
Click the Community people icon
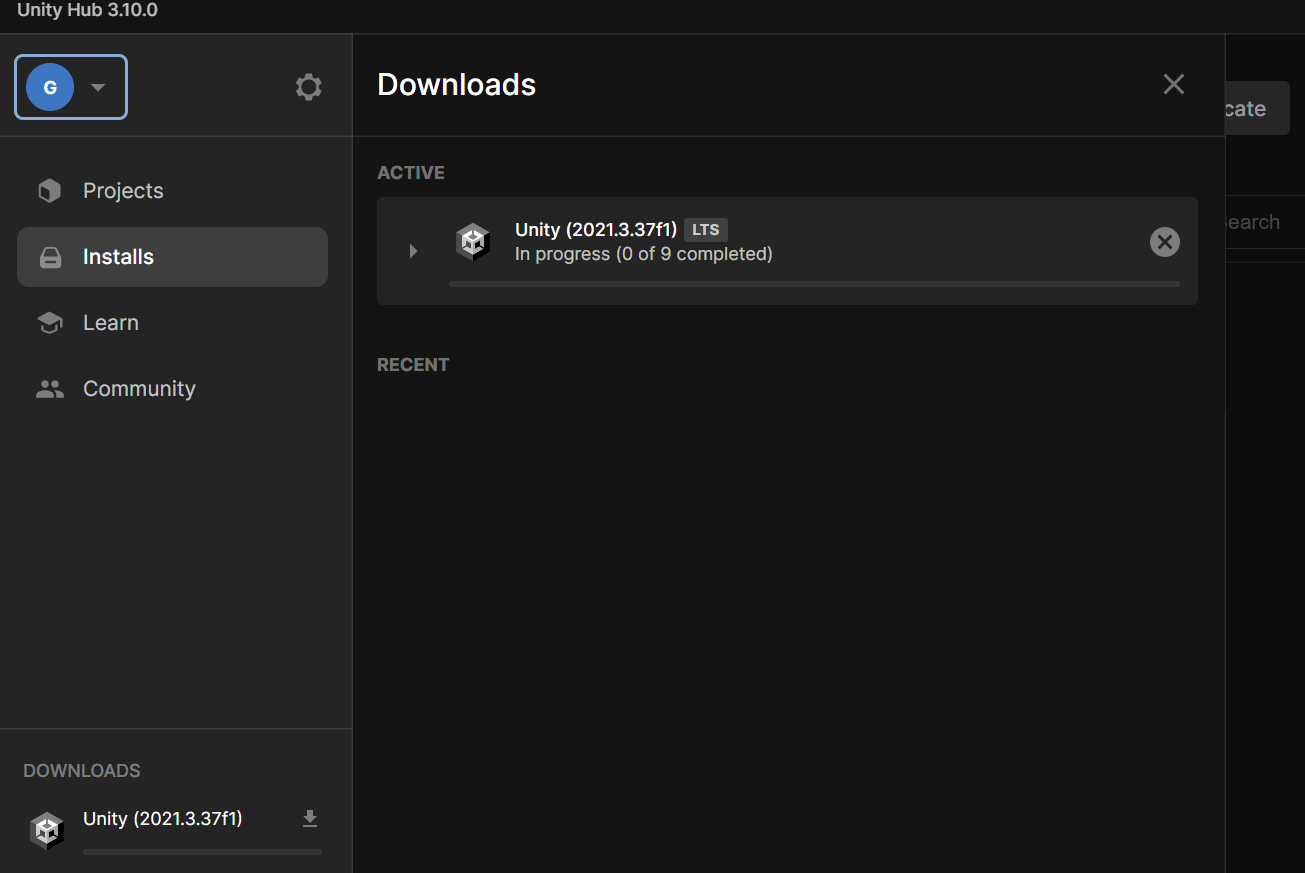click(49, 389)
